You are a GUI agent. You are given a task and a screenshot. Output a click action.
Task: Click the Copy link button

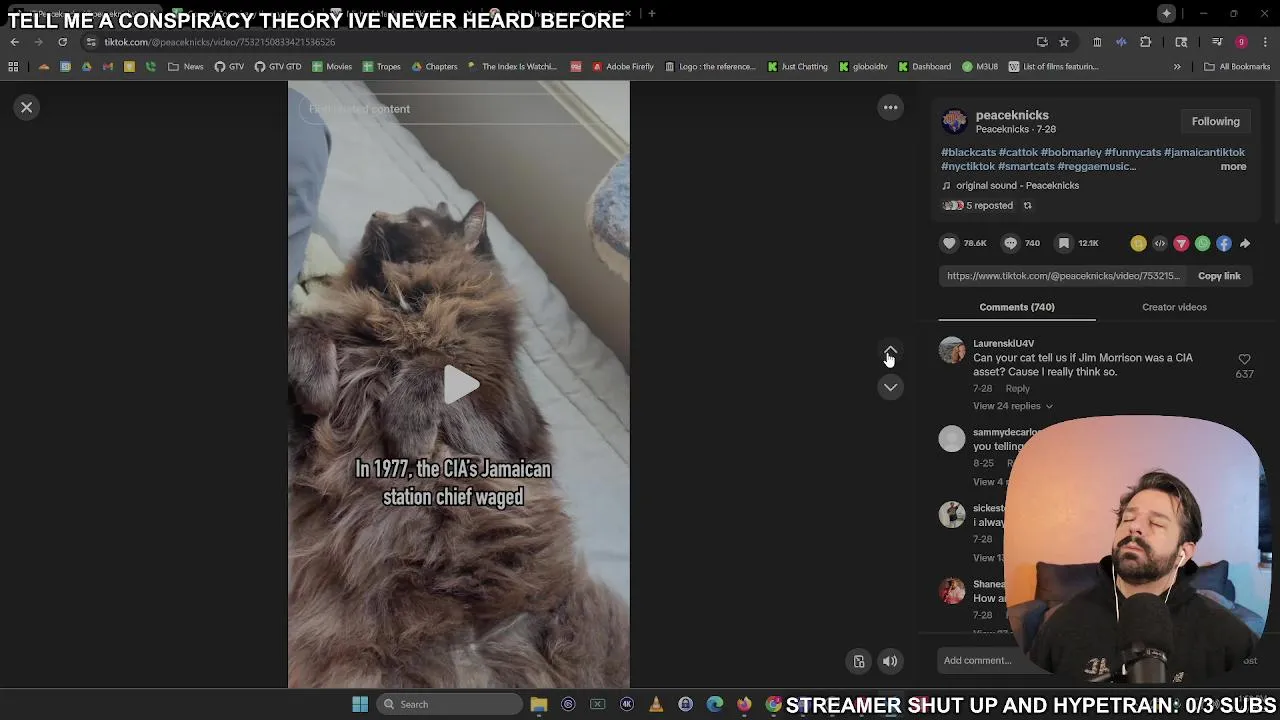(1219, 276)
